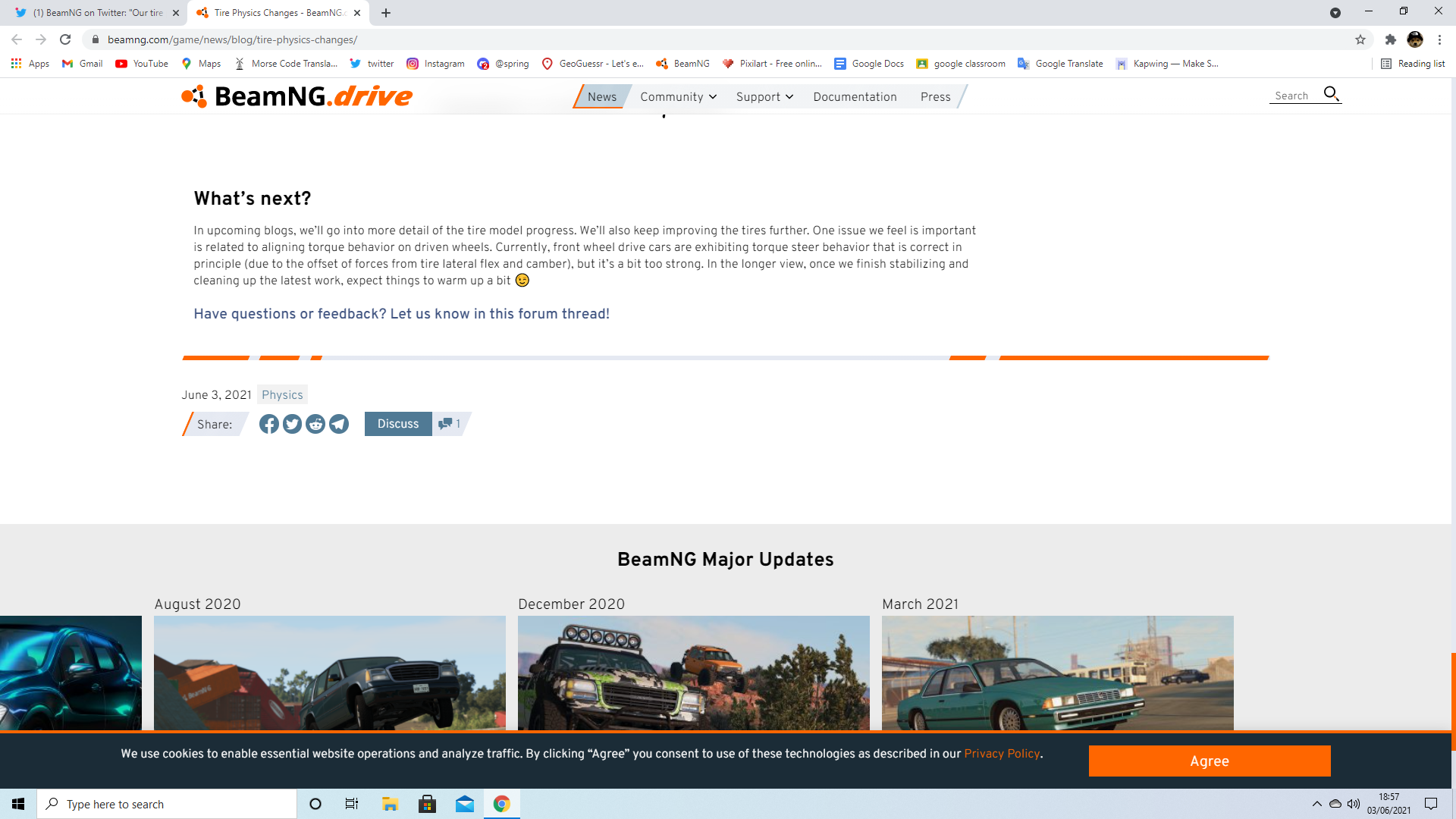This screenshot has height=819, width=1456.
Task: Expand the Community dropdown menu
Action: point(678,96)
